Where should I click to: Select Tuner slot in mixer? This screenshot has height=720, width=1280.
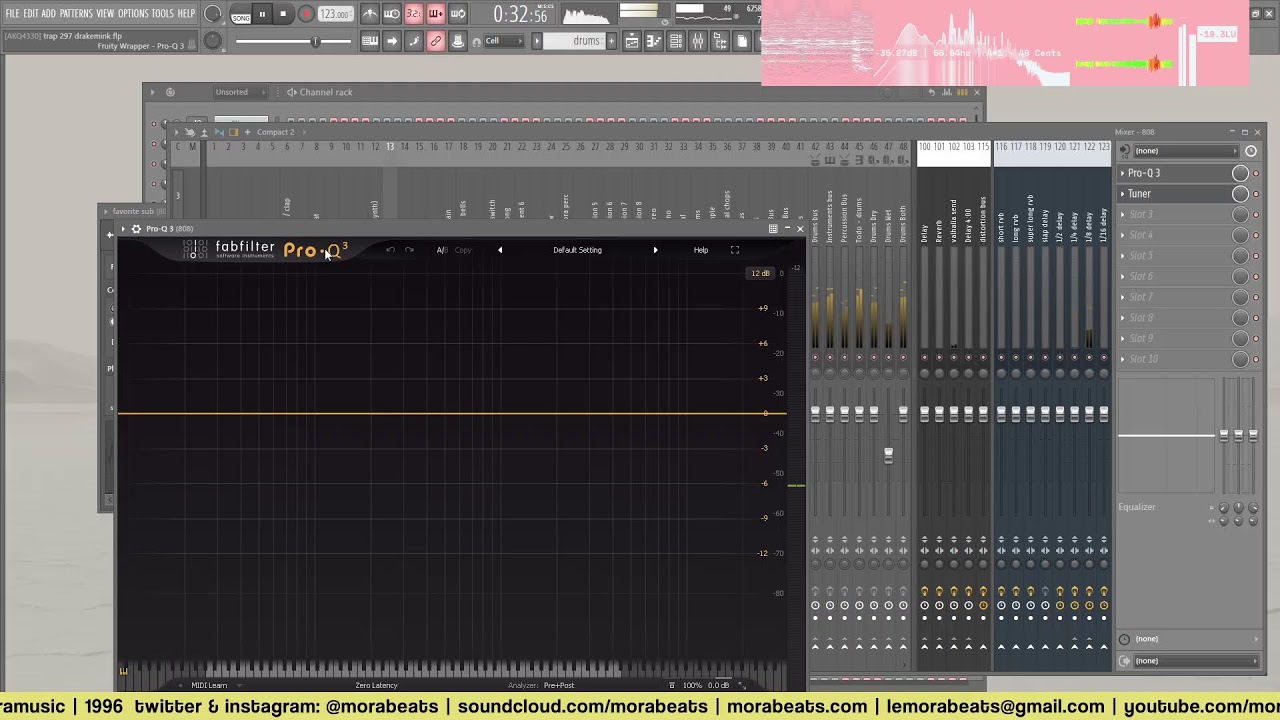(1173, 194)
